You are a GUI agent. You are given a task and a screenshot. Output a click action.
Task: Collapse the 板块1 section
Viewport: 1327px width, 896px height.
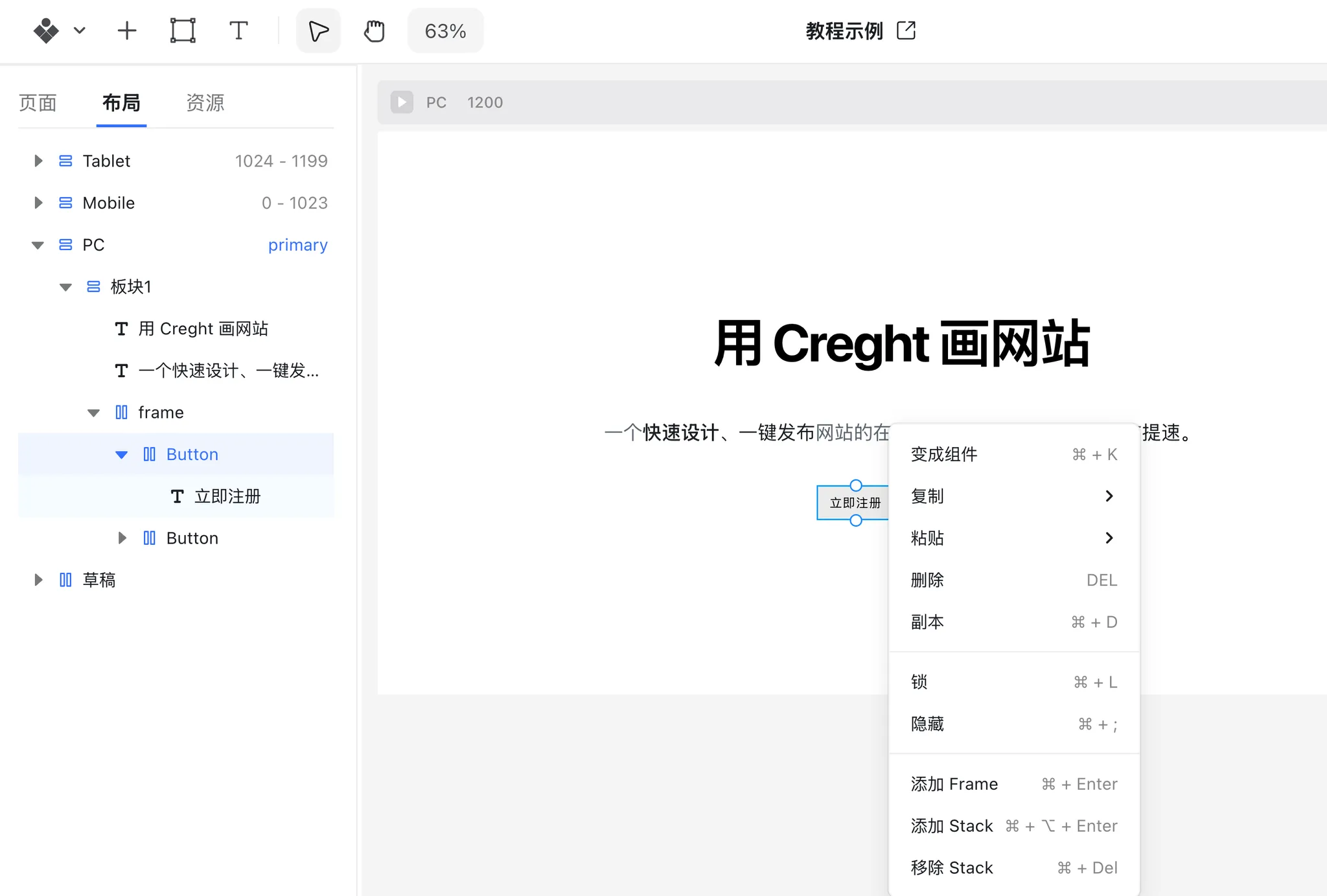pos(65,287)
